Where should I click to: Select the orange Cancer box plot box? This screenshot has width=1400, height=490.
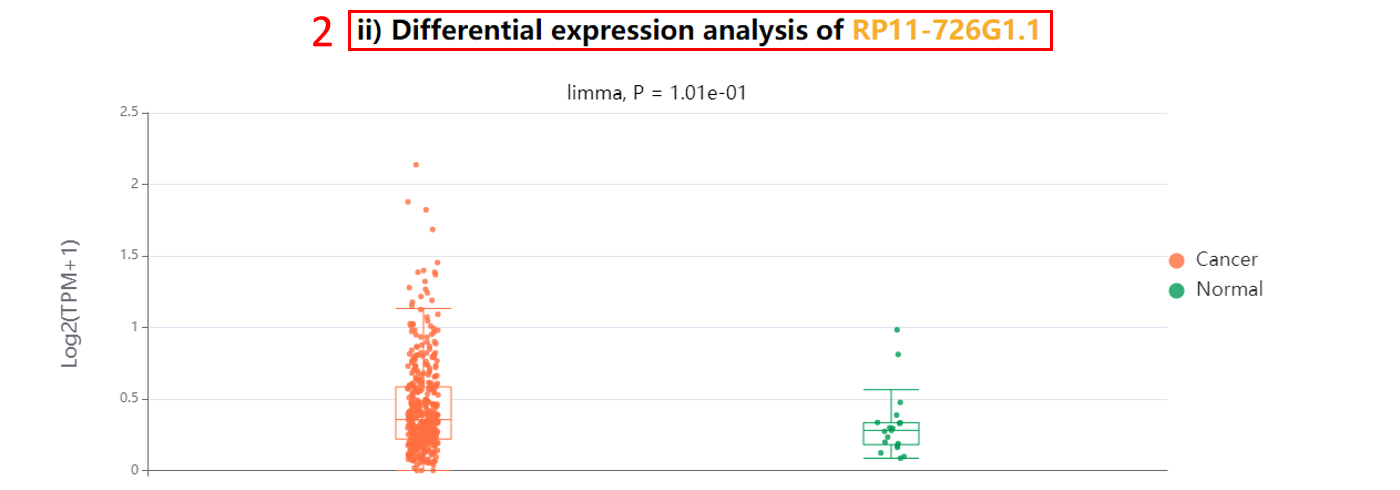click(x=423, y=412)
